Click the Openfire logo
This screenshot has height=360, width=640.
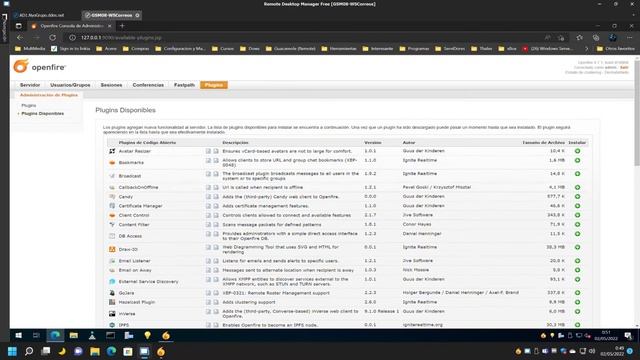(x=39, y=67)
